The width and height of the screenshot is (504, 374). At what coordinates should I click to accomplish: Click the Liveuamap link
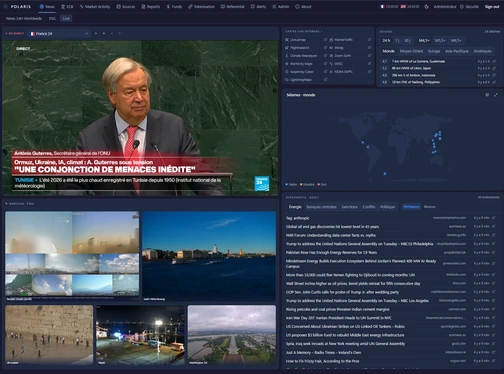tap(298, 40)
